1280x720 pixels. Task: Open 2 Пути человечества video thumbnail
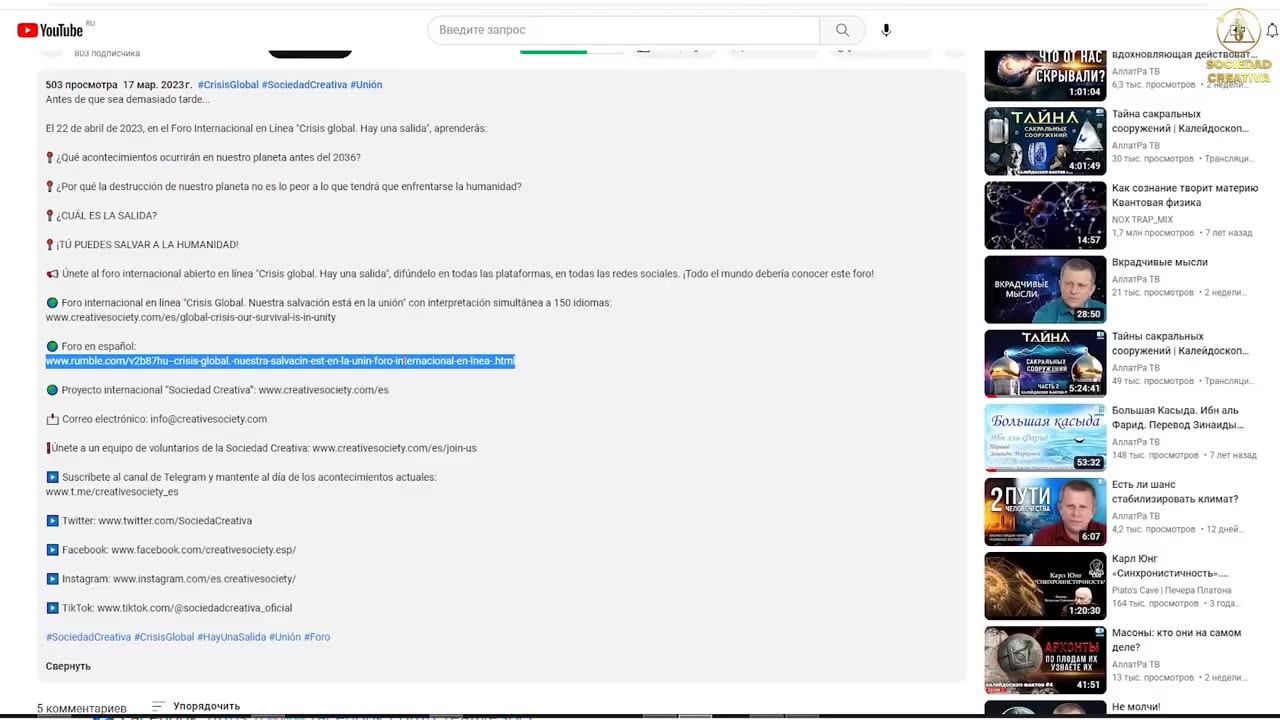click(1045, 511)
